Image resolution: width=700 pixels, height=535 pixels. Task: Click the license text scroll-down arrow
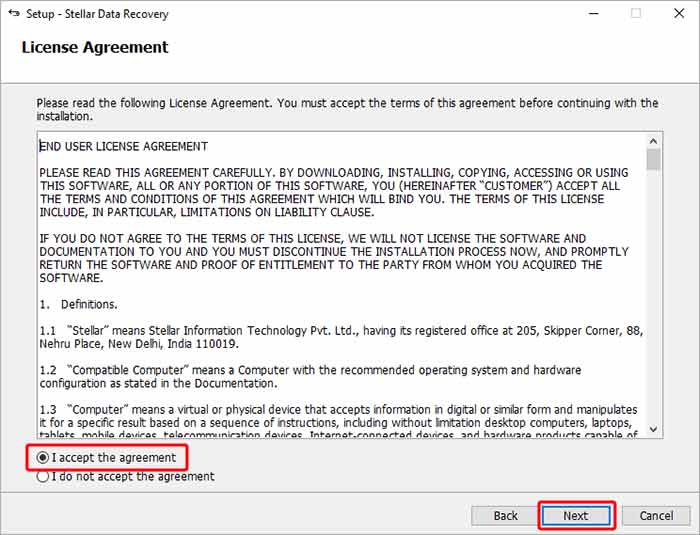(x=654, y=429)
